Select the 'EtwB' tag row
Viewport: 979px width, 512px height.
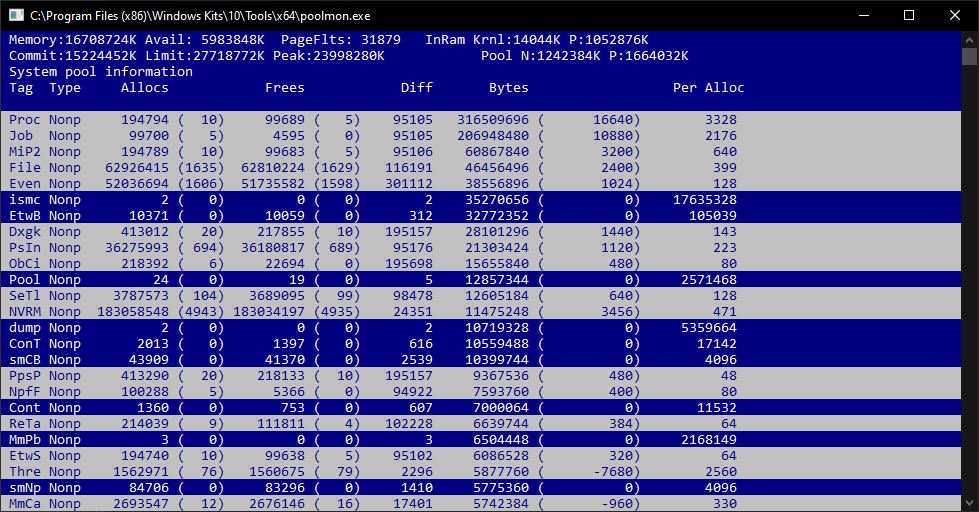[481, 215]
